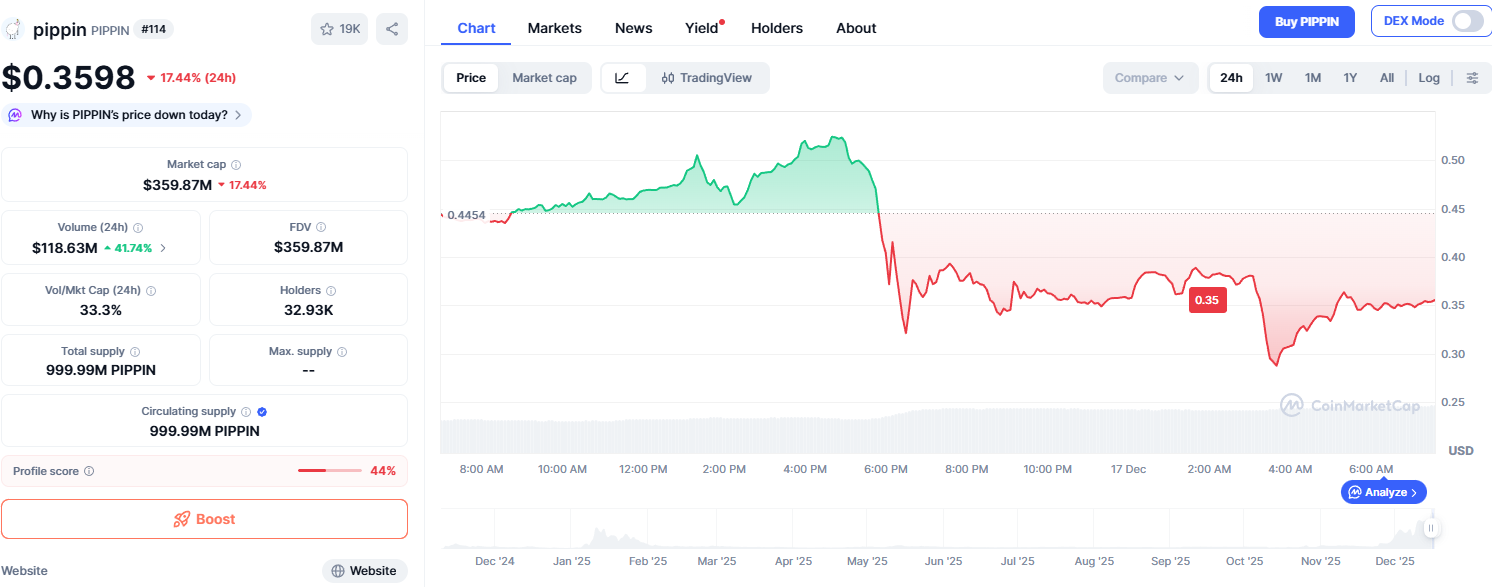Expand "Why is PIPPIN's price down today?"
Screen dimensions: 1492x587
pyautogui.click(x=127, y=115)
